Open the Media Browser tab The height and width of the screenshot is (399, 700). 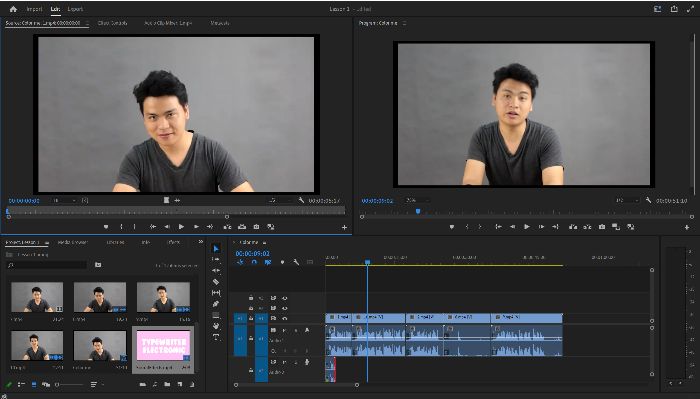(72, 242)
